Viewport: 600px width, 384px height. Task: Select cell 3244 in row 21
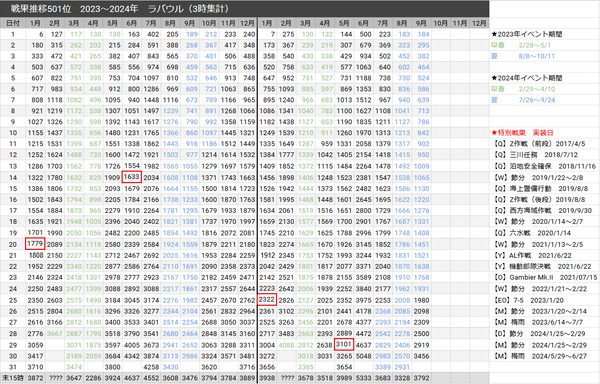(363, 255)
